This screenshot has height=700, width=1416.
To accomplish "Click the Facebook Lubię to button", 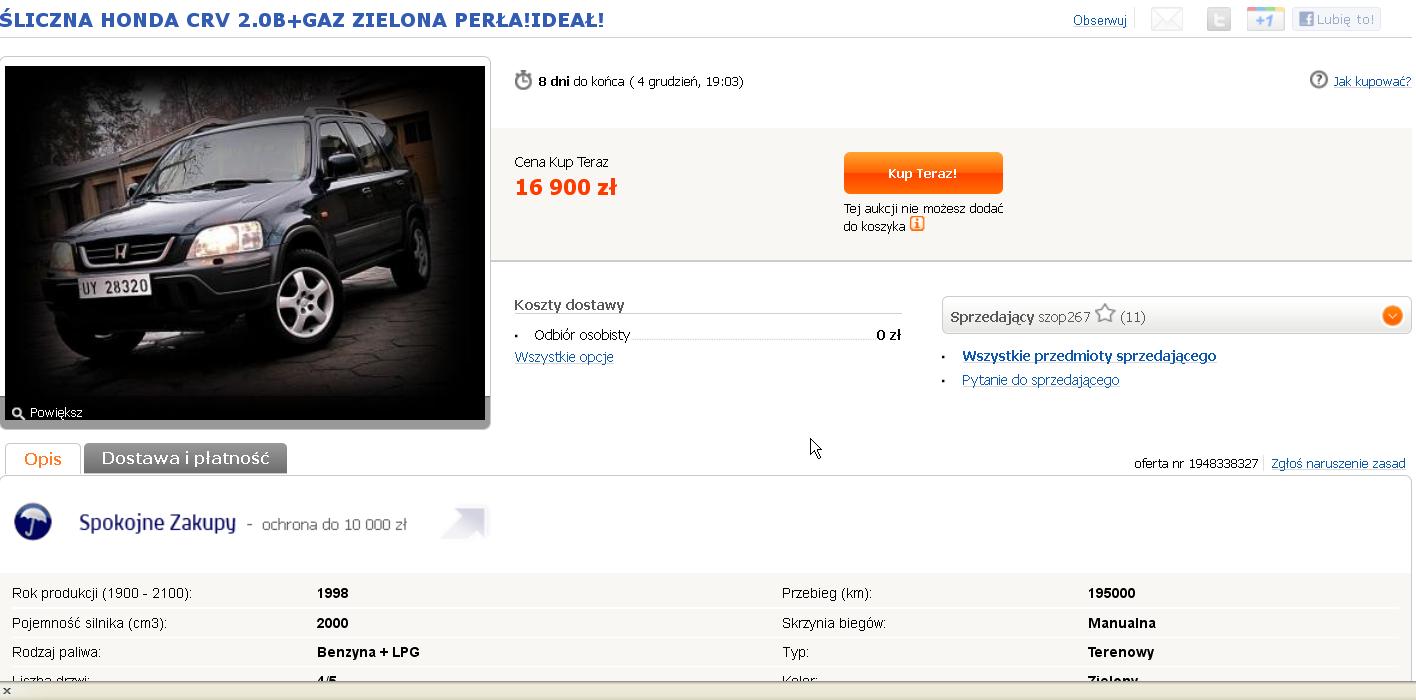I will [1336, 19].
